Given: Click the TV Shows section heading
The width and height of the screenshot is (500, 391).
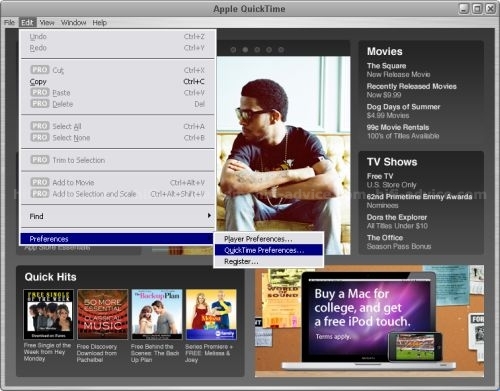Looking at the screenshot, I should [392, 162].
